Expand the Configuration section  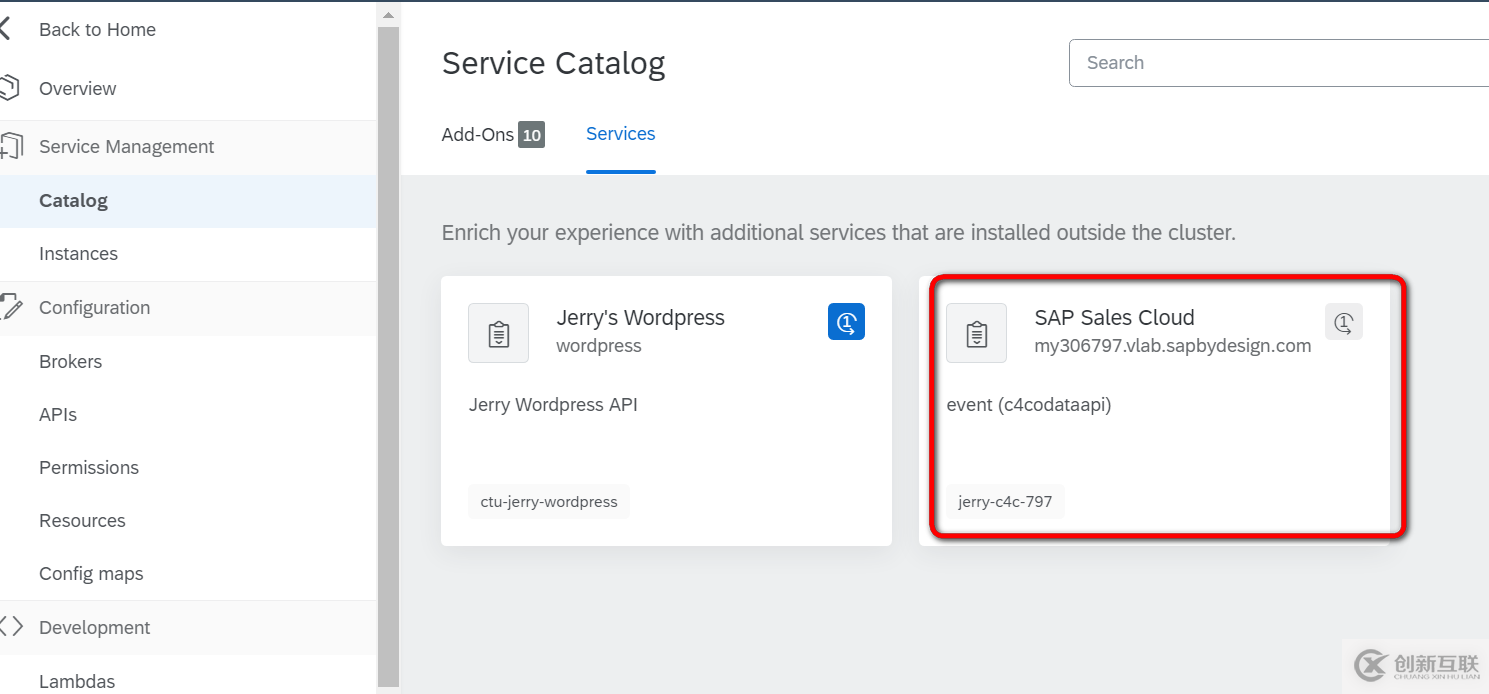(x=94, y=307)
